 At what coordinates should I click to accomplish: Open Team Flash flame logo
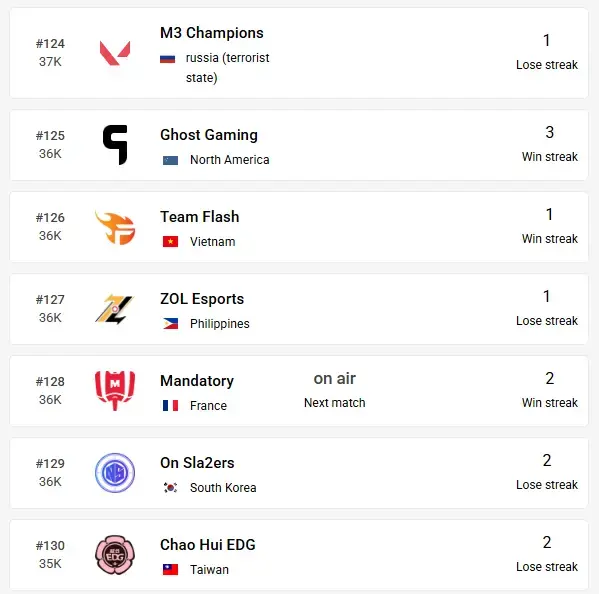tap(115, 227)
